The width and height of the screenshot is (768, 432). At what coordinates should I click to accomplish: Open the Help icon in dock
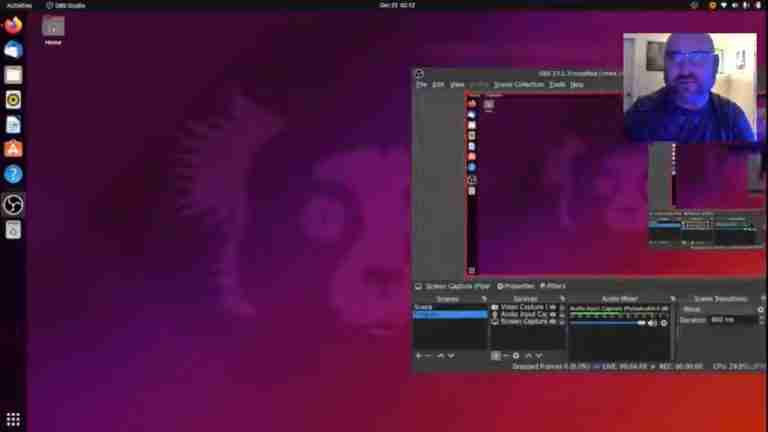(13, 174)
